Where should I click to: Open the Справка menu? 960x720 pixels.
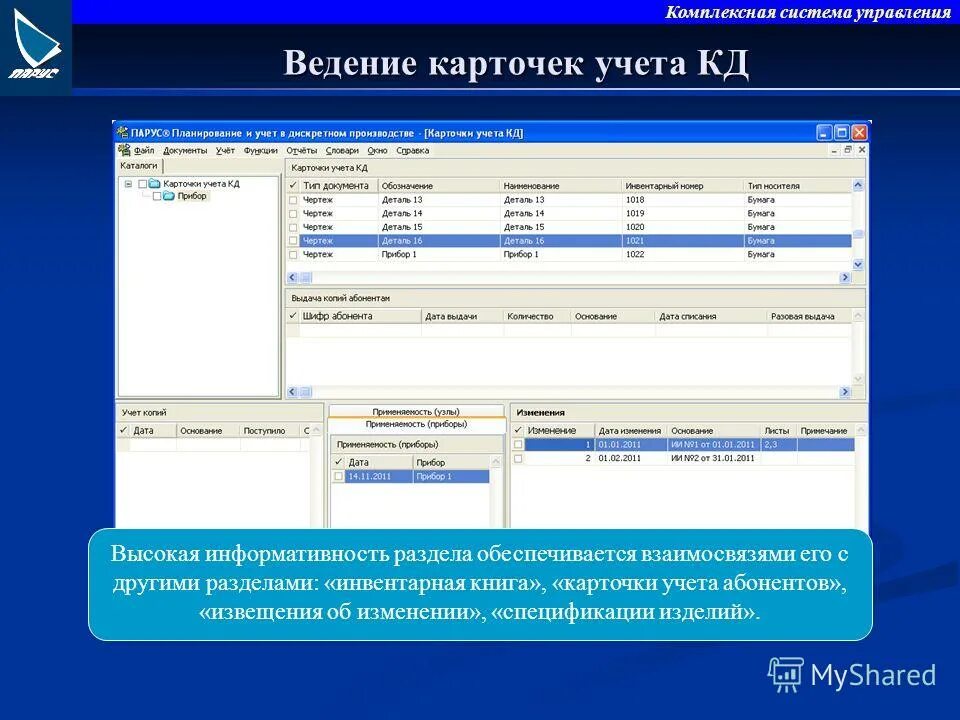tap(413, 151)
